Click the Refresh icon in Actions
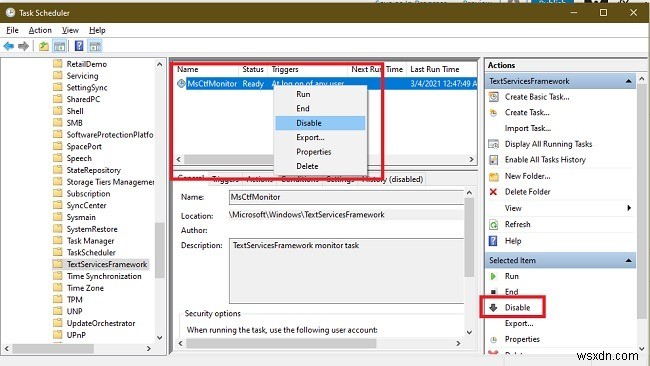 pyautogui.click(x=493, y=225)
